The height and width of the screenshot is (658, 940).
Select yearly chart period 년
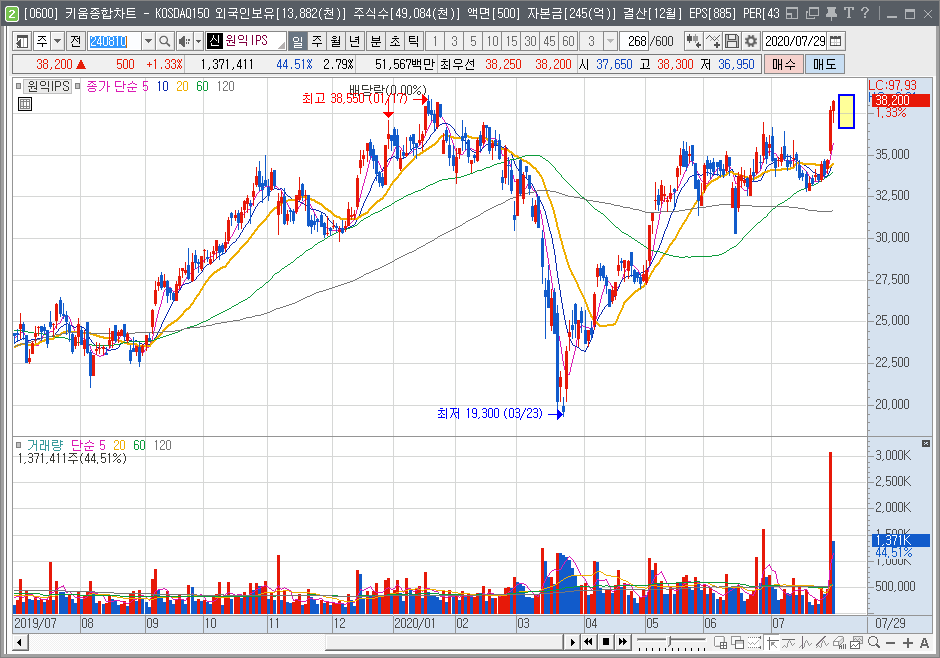coord(355,41)
